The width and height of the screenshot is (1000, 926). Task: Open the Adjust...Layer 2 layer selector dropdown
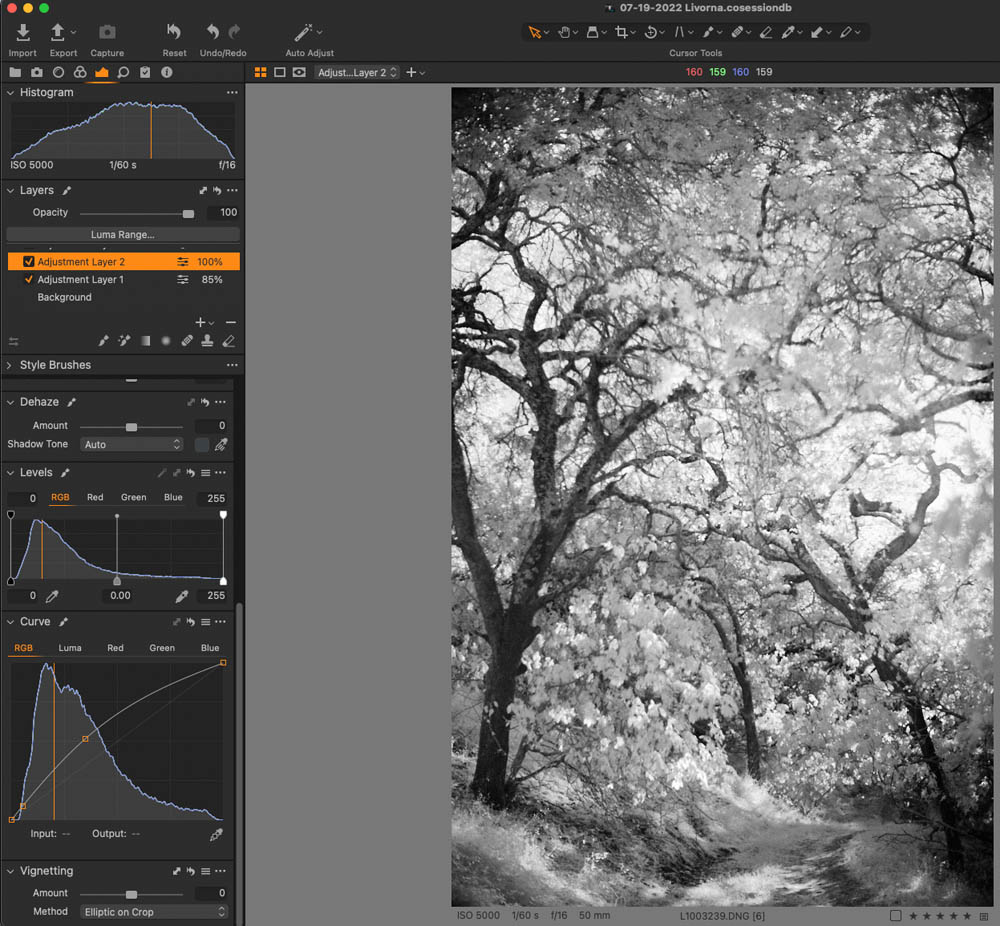click(357, 72)
